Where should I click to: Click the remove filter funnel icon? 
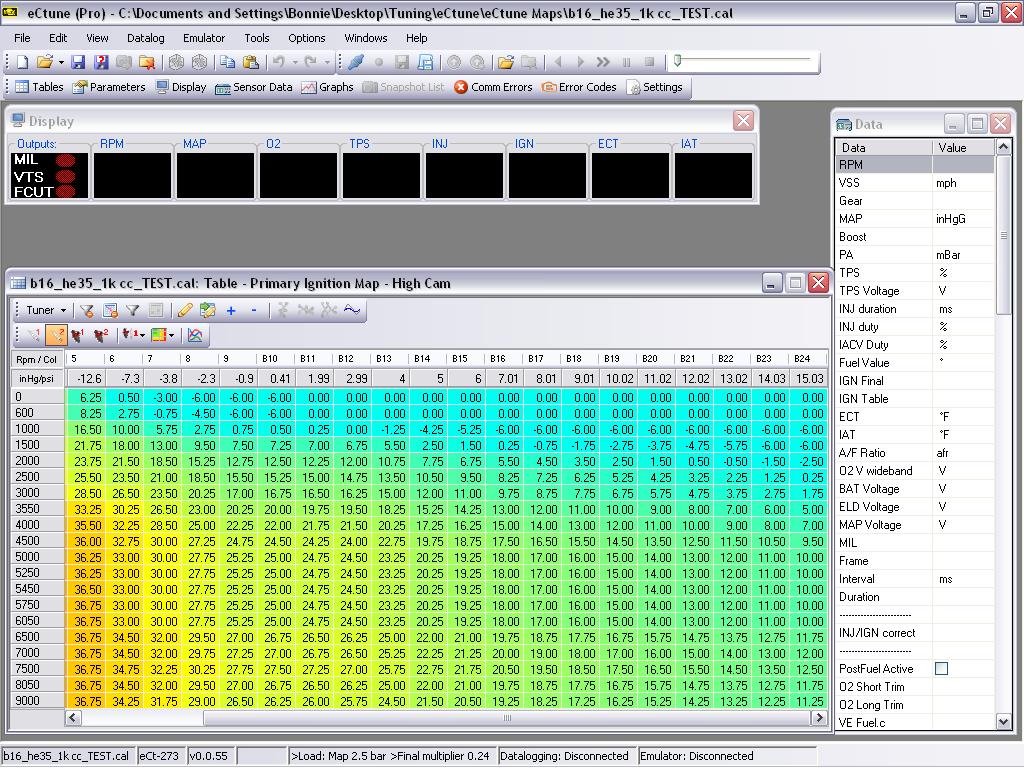(87, 310)
